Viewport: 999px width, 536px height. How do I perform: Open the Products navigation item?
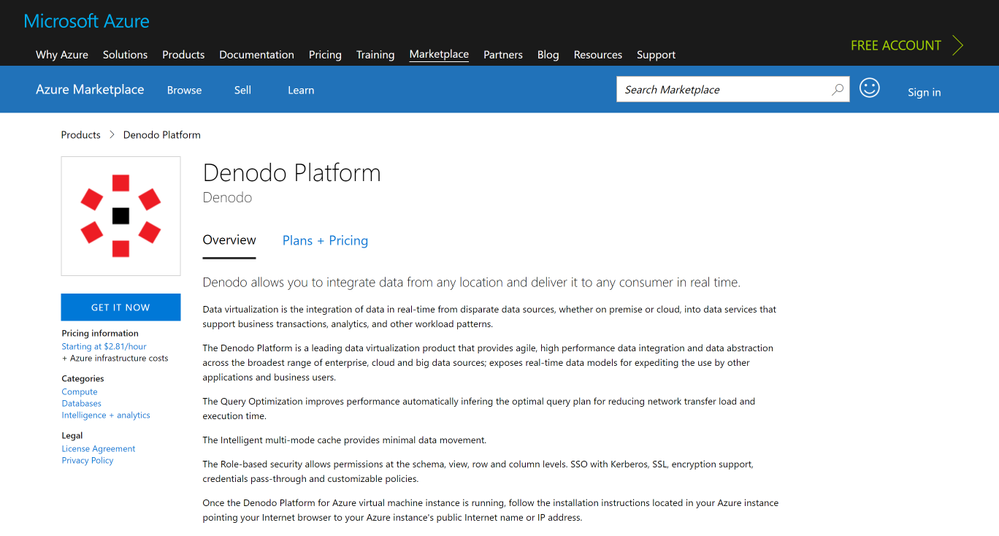(183, 55)
